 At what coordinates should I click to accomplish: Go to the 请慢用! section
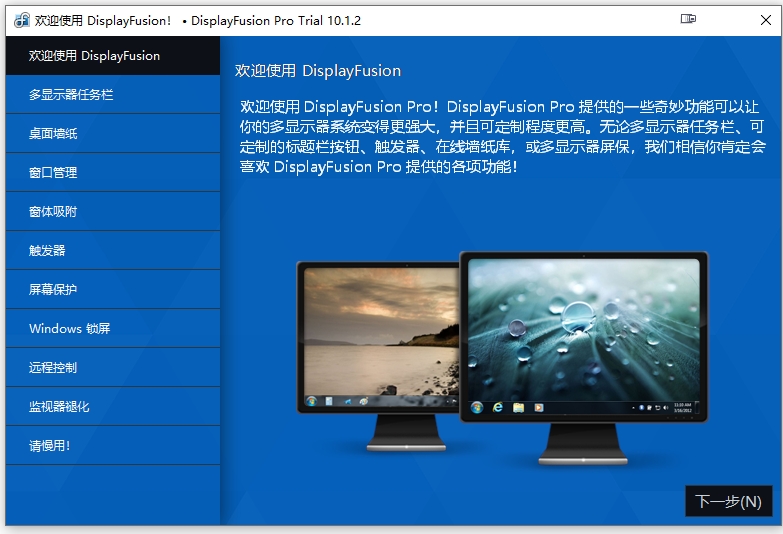[112, 446]
